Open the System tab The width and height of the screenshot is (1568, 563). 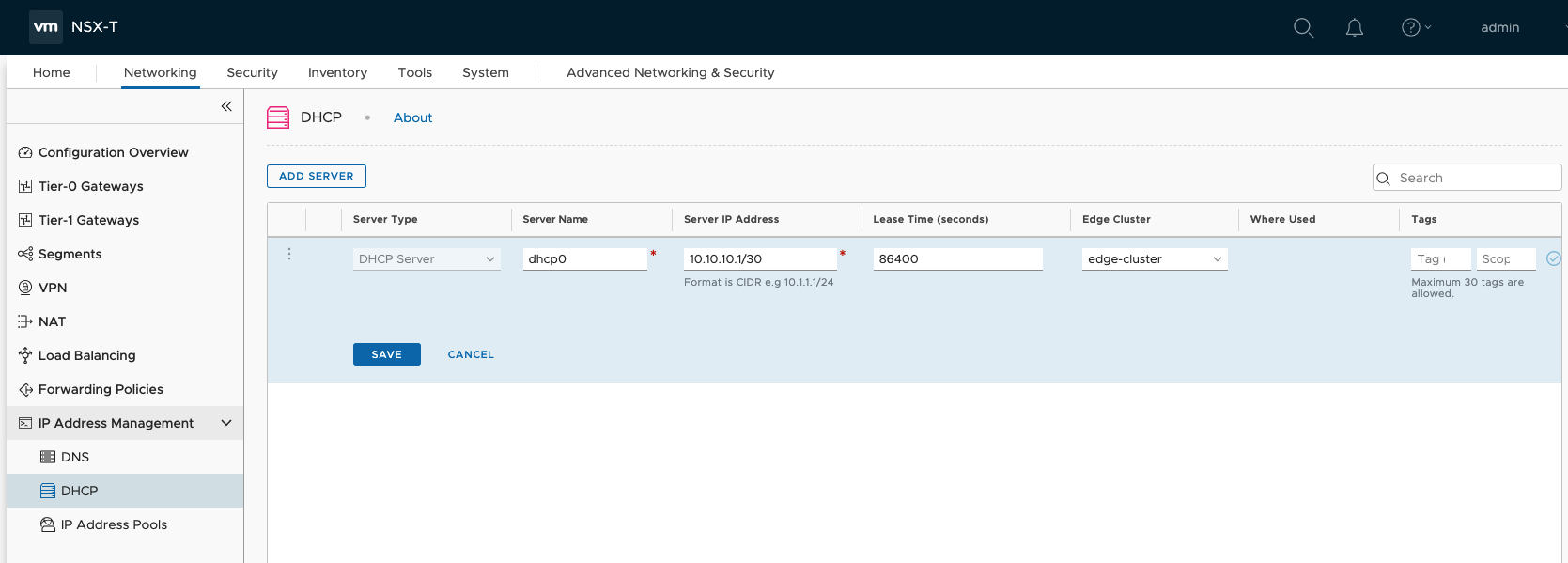coord(485,72)
